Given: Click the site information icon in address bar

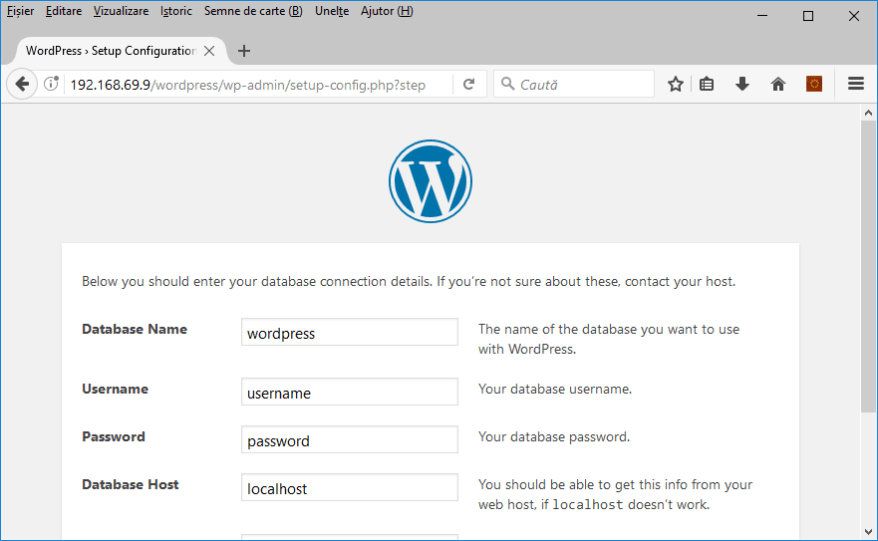Looking at the screenshot, I should [x=51, y=85].
